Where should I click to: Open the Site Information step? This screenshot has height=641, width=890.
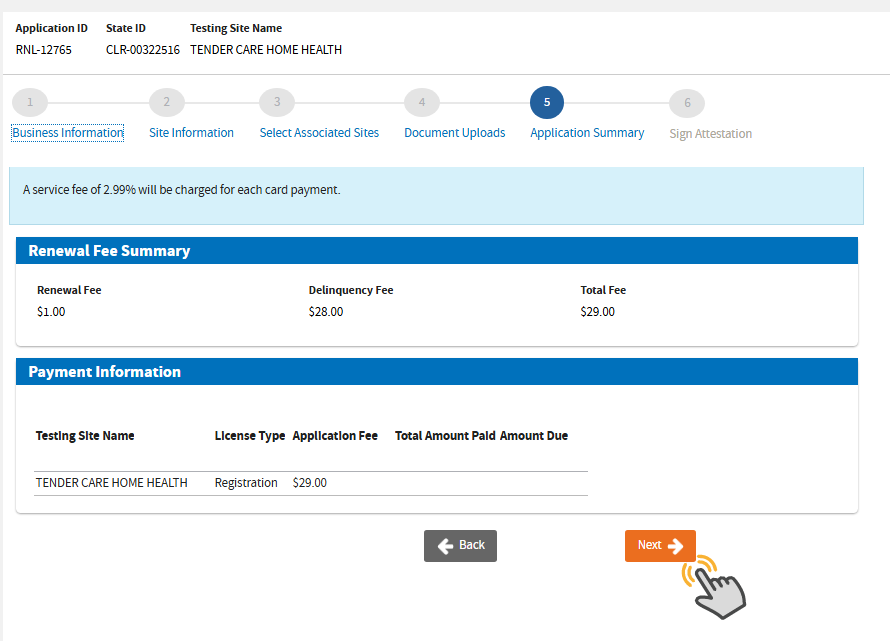pos(191,133)
